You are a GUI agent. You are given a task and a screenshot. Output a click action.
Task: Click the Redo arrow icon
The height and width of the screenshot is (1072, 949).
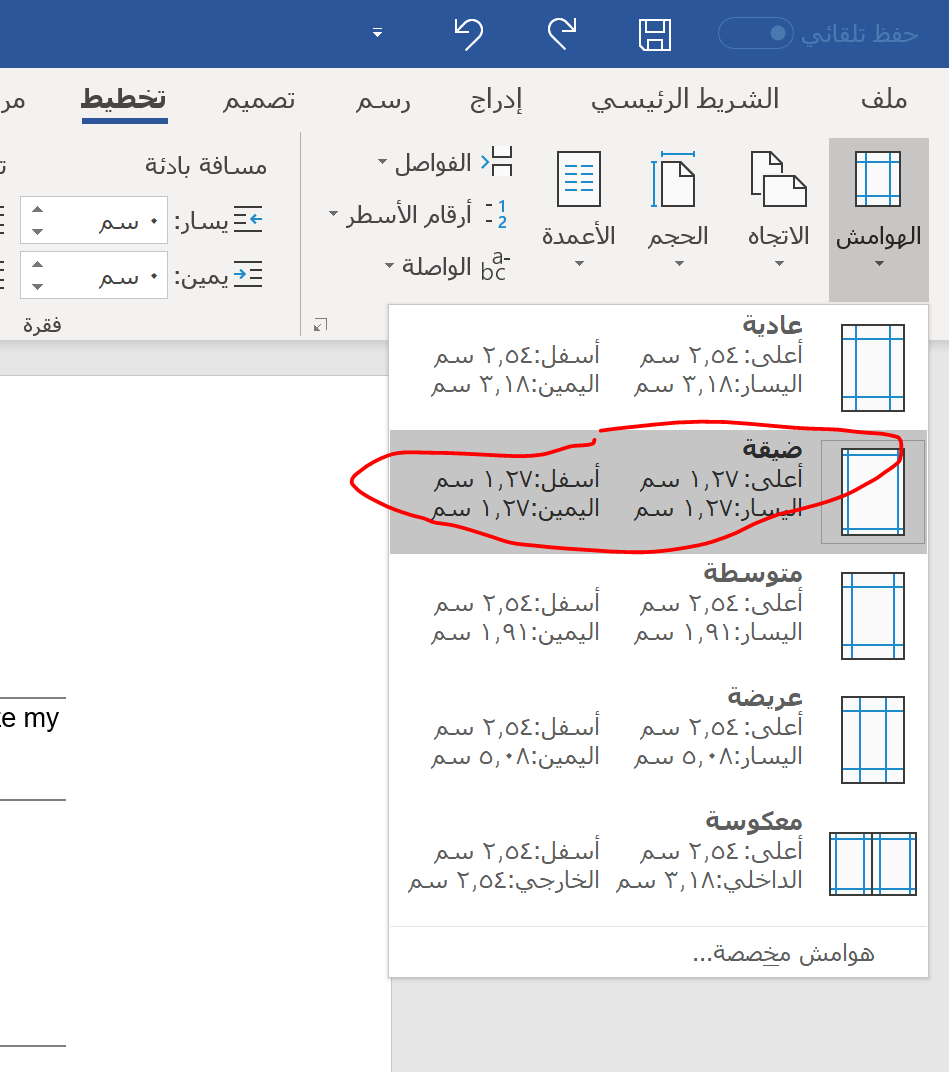pos(562,34)
